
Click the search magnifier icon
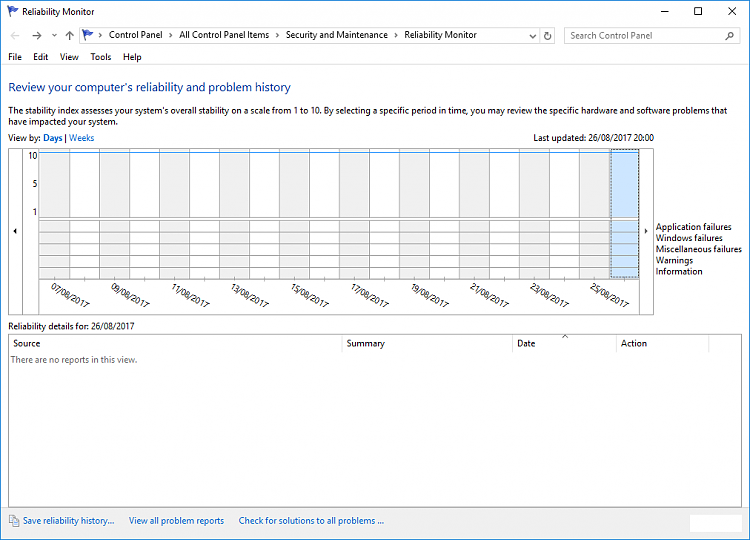coord(729,36)
